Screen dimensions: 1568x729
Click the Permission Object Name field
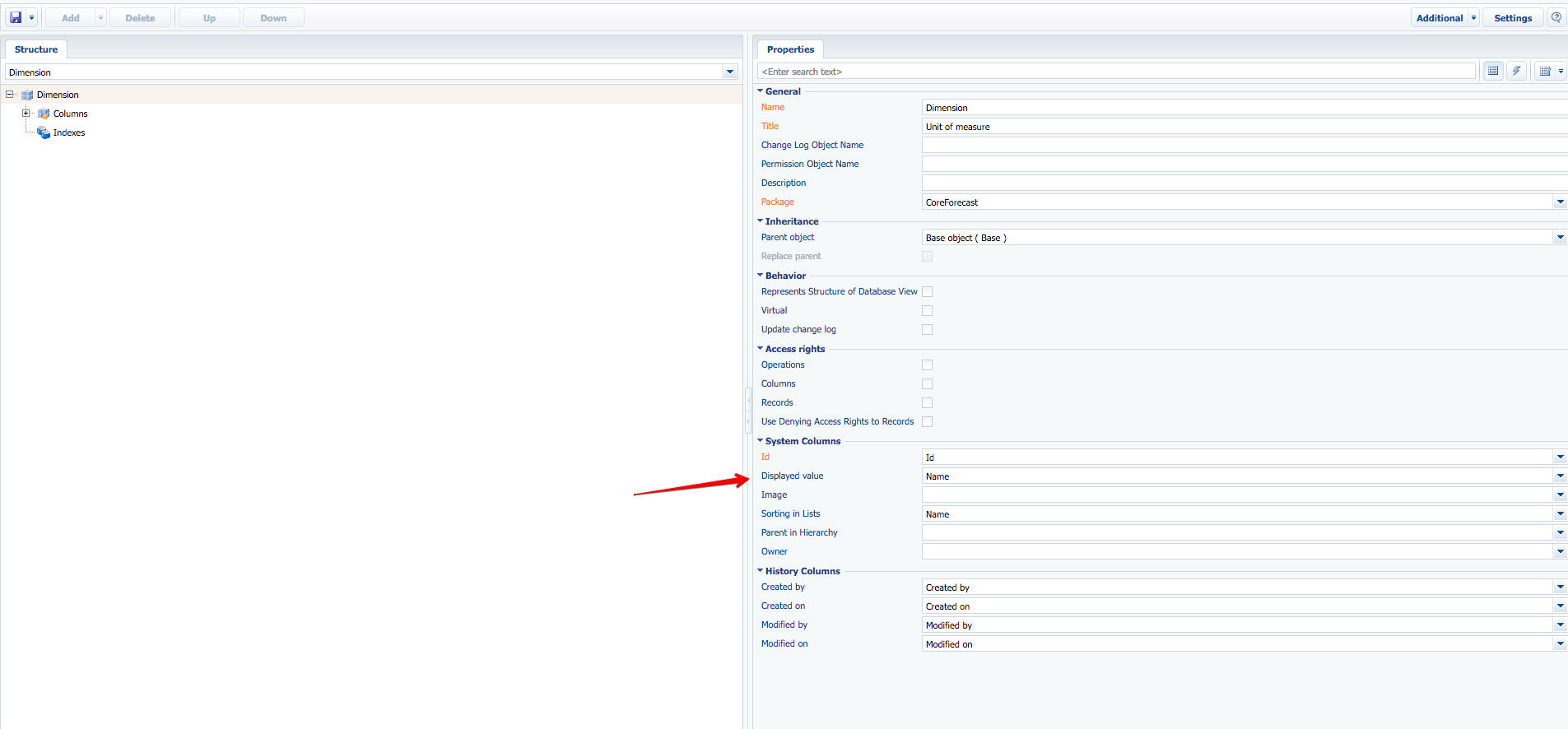click(x=1245, y=165)
